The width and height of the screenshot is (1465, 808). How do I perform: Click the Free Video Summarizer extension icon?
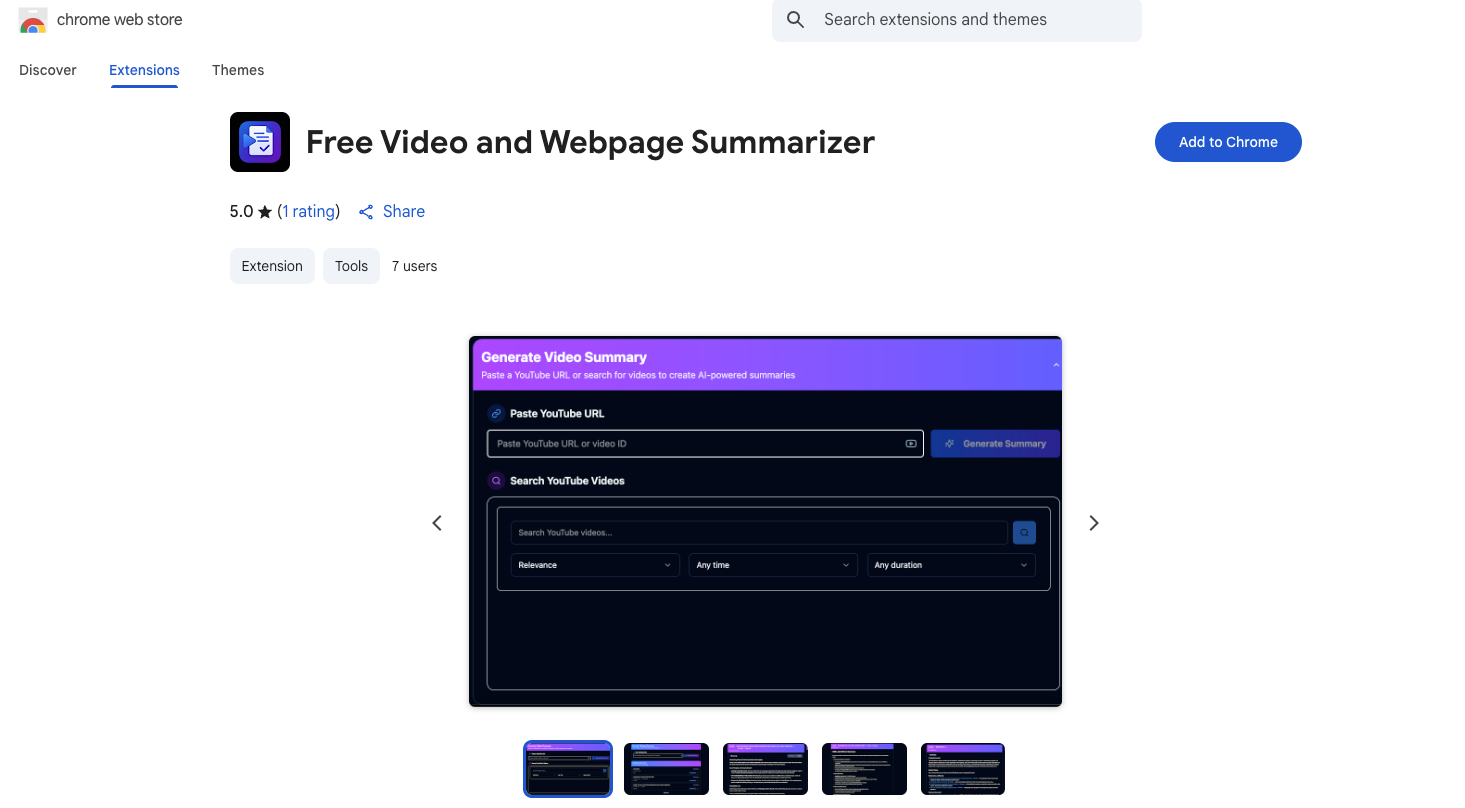pyautogui.click(x=260, y=142)
